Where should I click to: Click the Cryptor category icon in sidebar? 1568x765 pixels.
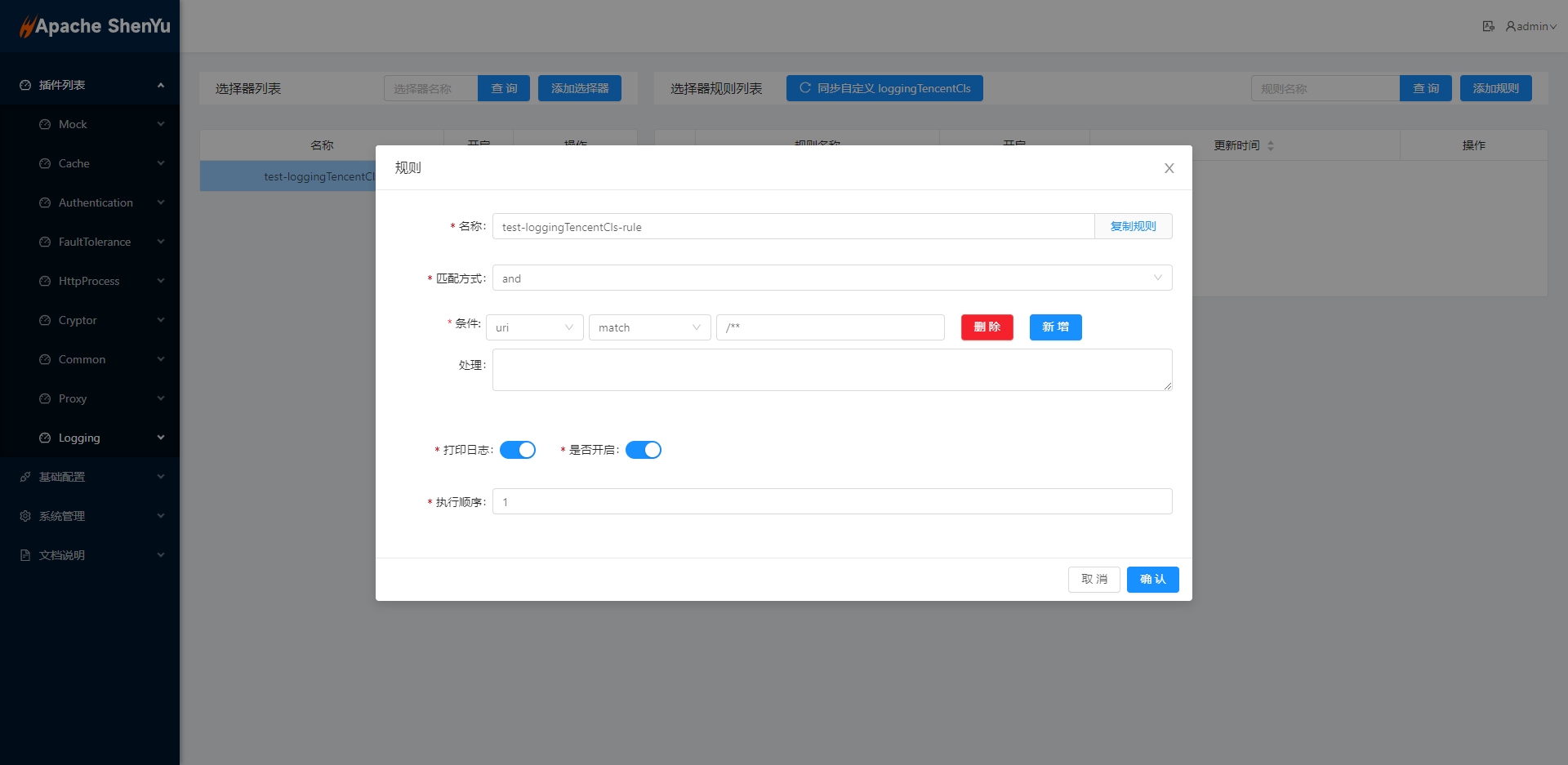(x=45, y=320)
